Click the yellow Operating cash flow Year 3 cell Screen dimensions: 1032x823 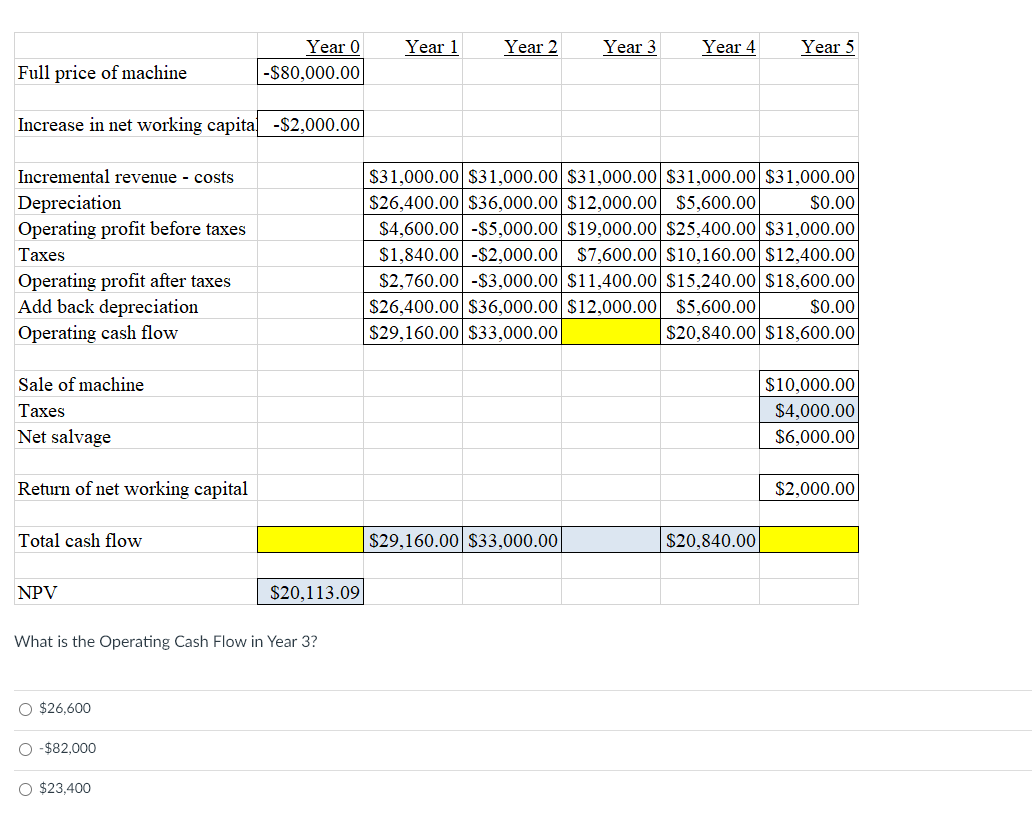click(x=611, y=332)
